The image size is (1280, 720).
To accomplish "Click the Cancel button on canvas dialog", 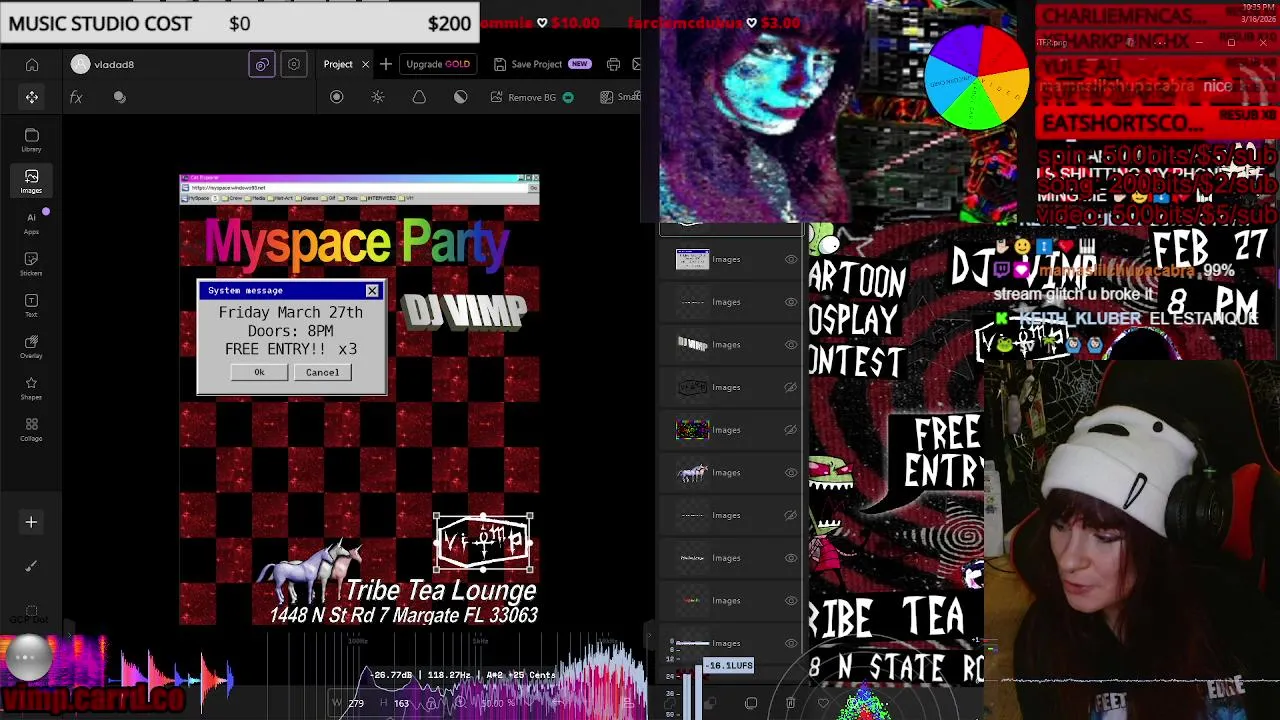I will click(x=322, y=372).
